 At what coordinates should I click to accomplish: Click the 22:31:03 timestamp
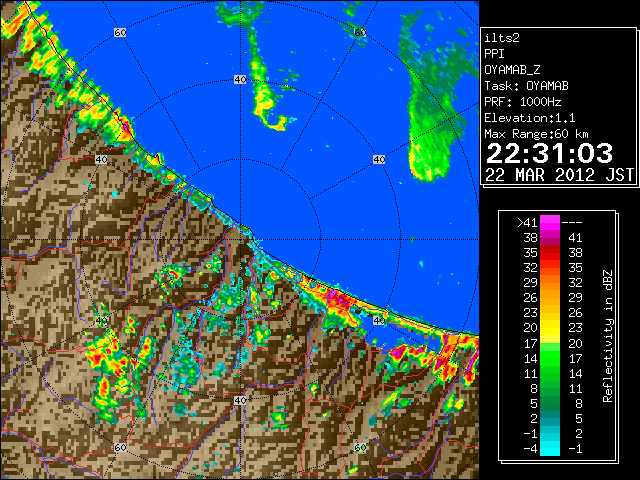coord(549,153)
